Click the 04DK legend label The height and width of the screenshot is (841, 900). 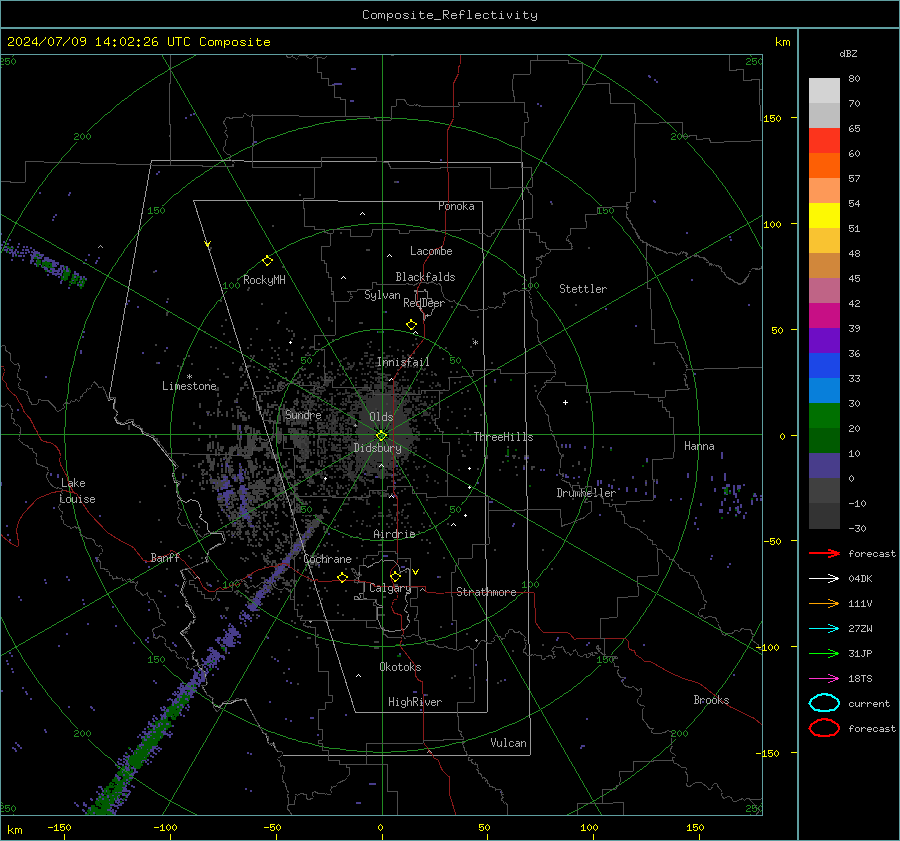(860, 579)
